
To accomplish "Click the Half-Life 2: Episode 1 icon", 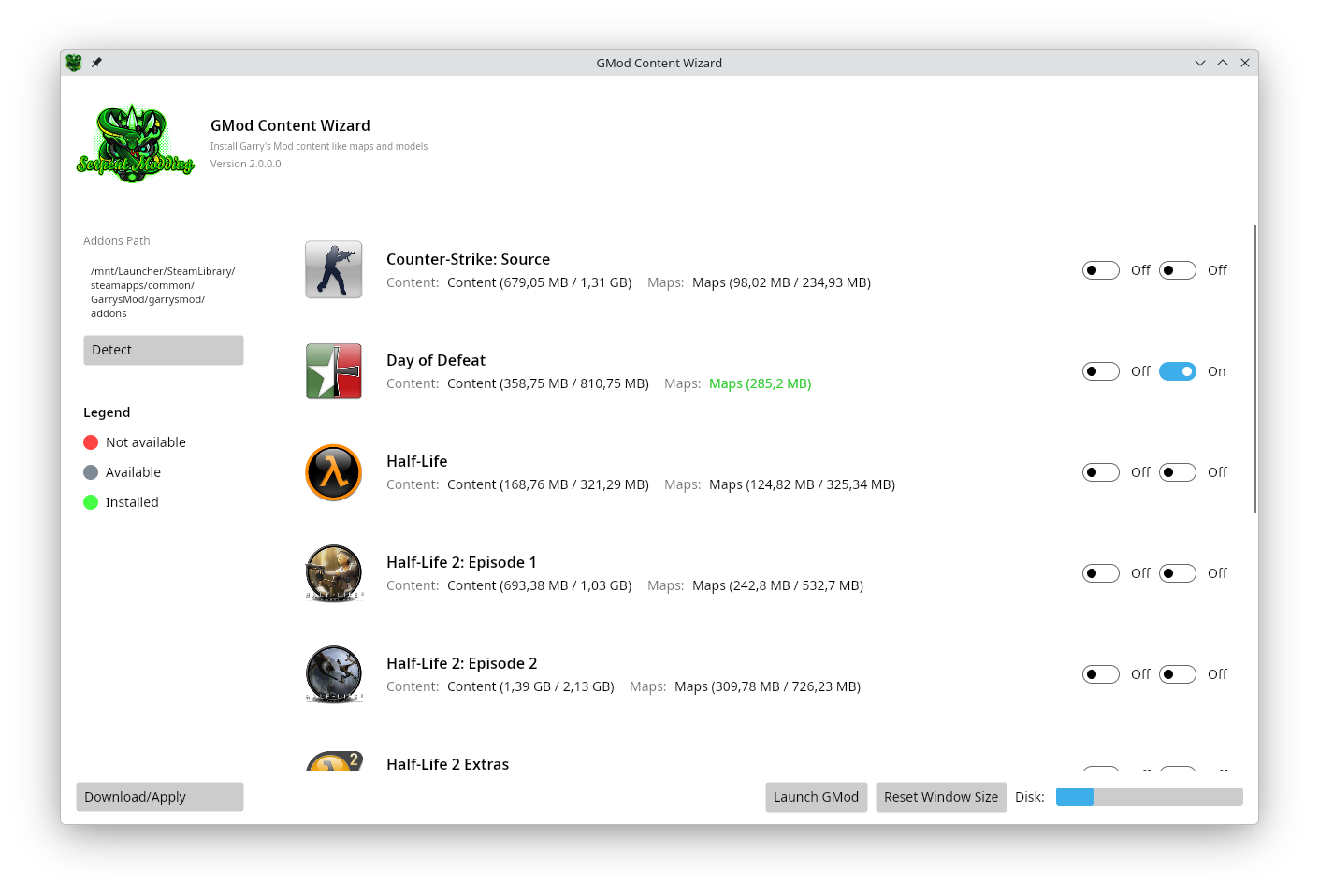I will click(x=334, y=573).
